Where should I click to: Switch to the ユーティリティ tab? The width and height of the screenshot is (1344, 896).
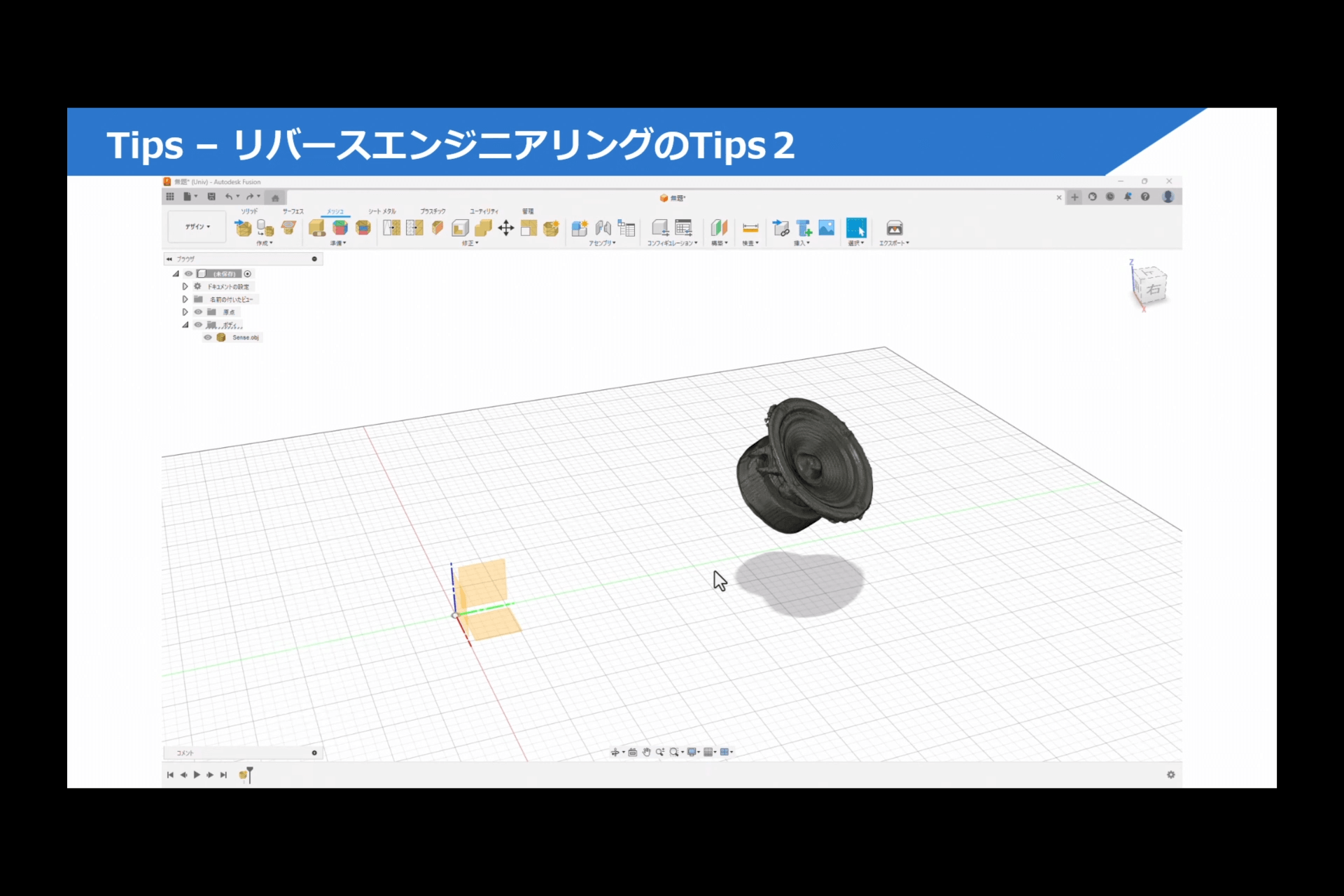(484, 211)
